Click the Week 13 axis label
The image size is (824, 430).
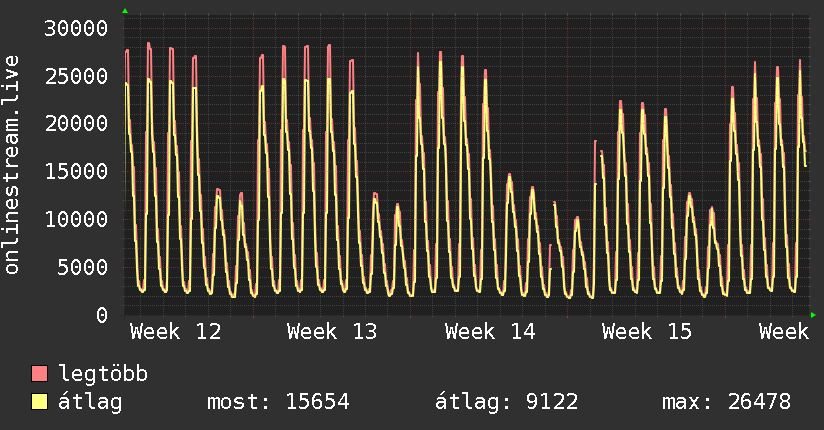(332, 332)
